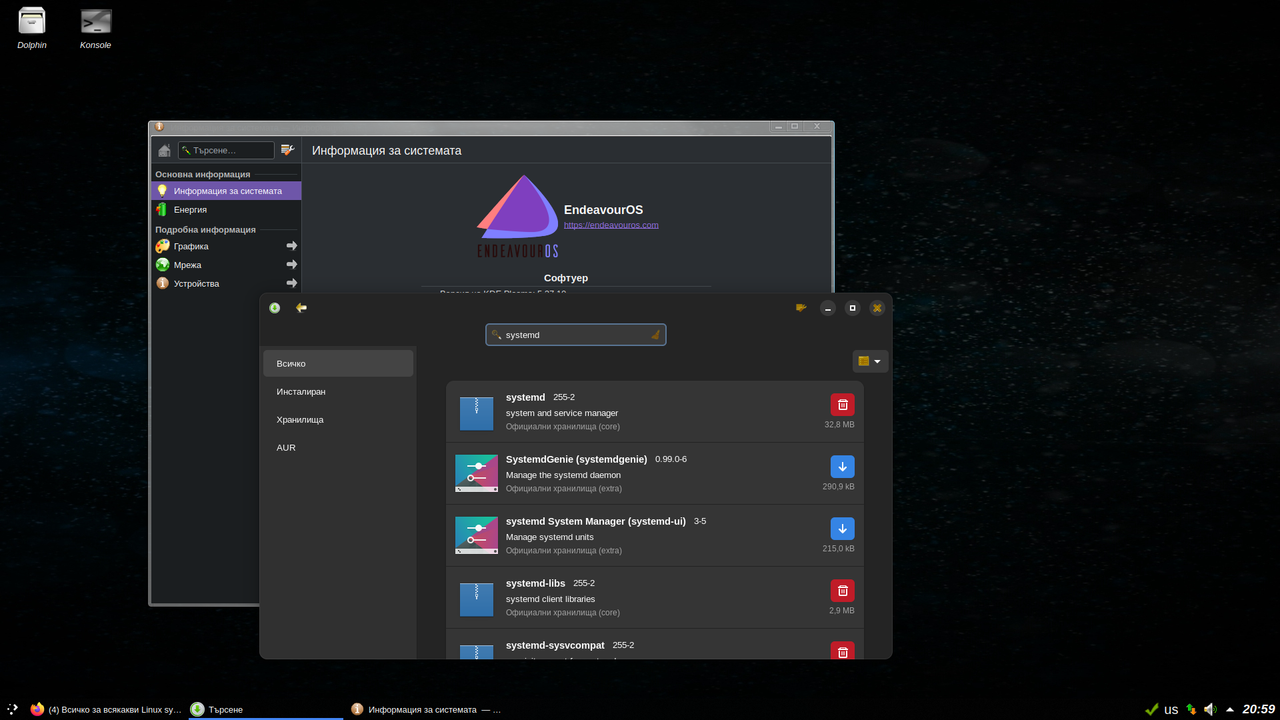
Task: Open the volume tray icon
Action: 1210,709
